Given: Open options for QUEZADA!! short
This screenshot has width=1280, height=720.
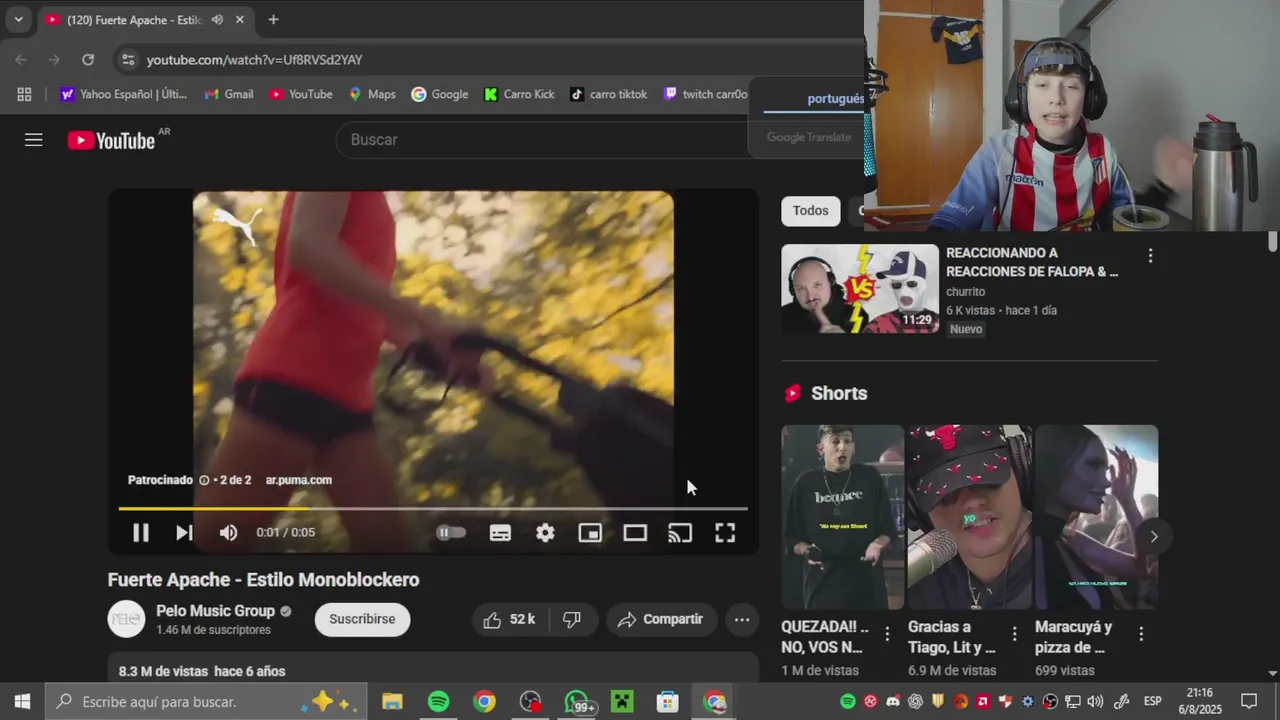Looking at the screenshot, I should pyautogui.click(x=887, y=634).
